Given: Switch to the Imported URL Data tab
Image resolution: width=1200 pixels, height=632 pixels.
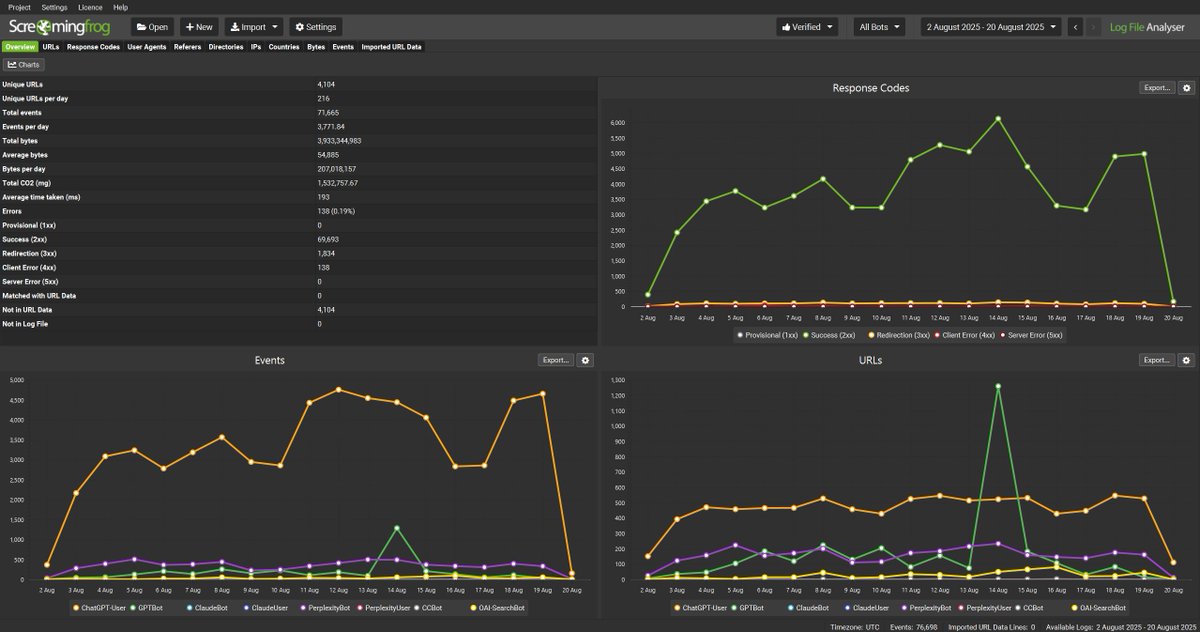Looking at the screenshot, I should click(x=391, y=46).
